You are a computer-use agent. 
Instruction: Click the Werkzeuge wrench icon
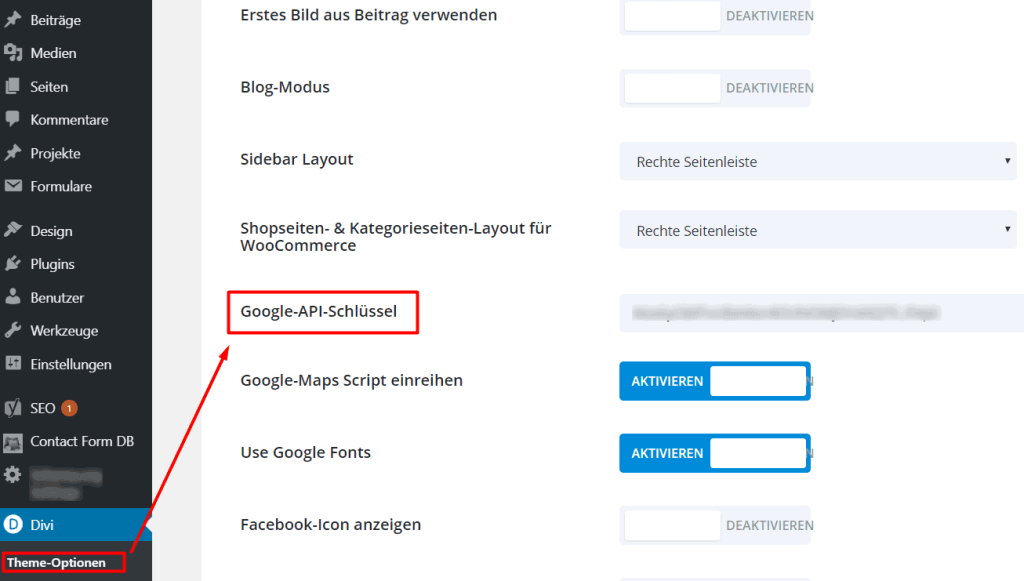[12, 330]
